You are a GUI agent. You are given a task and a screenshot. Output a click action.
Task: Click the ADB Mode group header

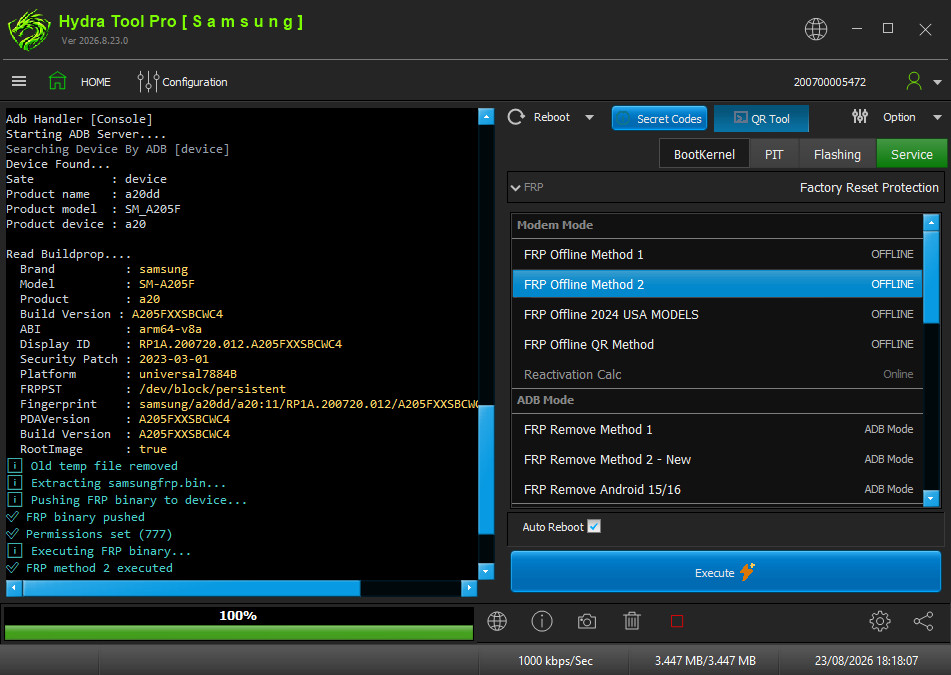point(717,400)
